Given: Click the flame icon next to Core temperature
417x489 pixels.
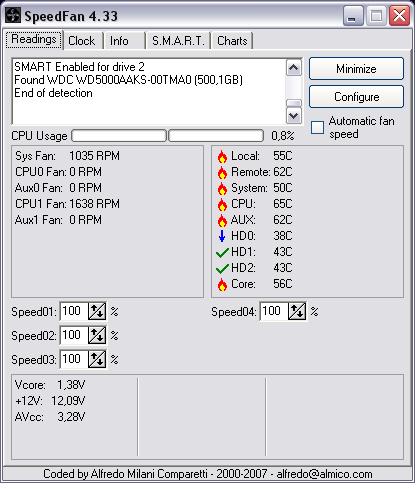Looking at the screenshot, I should pos(222,284).
